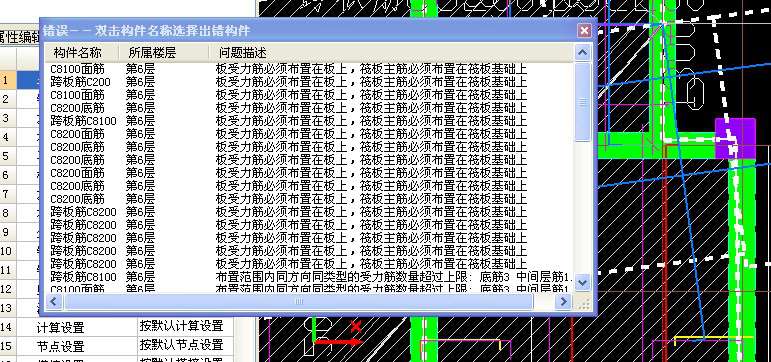771x362 pixels.
Task: Click the horizontal scroll left arrow
Action: (54, 302)
